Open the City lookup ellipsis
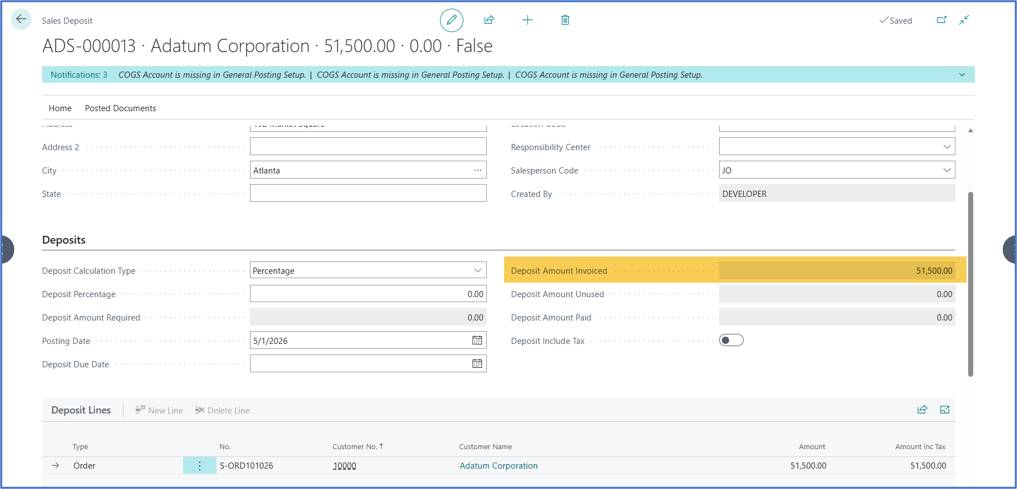 (x=477, y=171)
